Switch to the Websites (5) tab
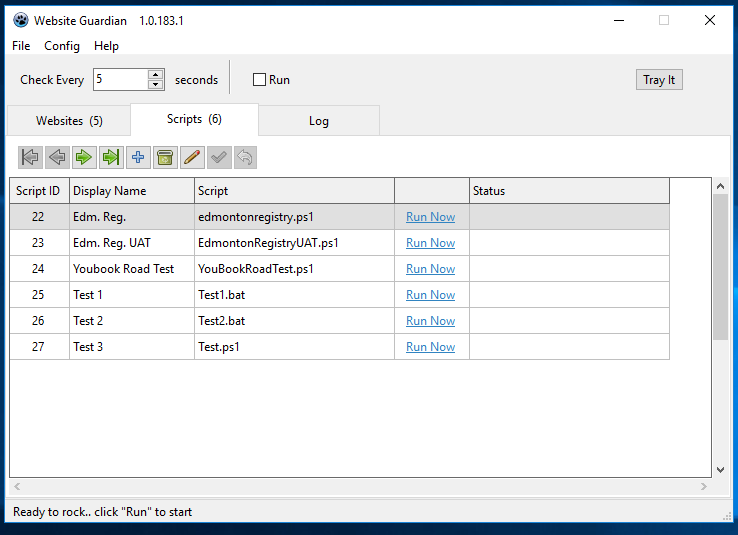The height and width of the screenshot is (535, 738). [x=69, y=121]
